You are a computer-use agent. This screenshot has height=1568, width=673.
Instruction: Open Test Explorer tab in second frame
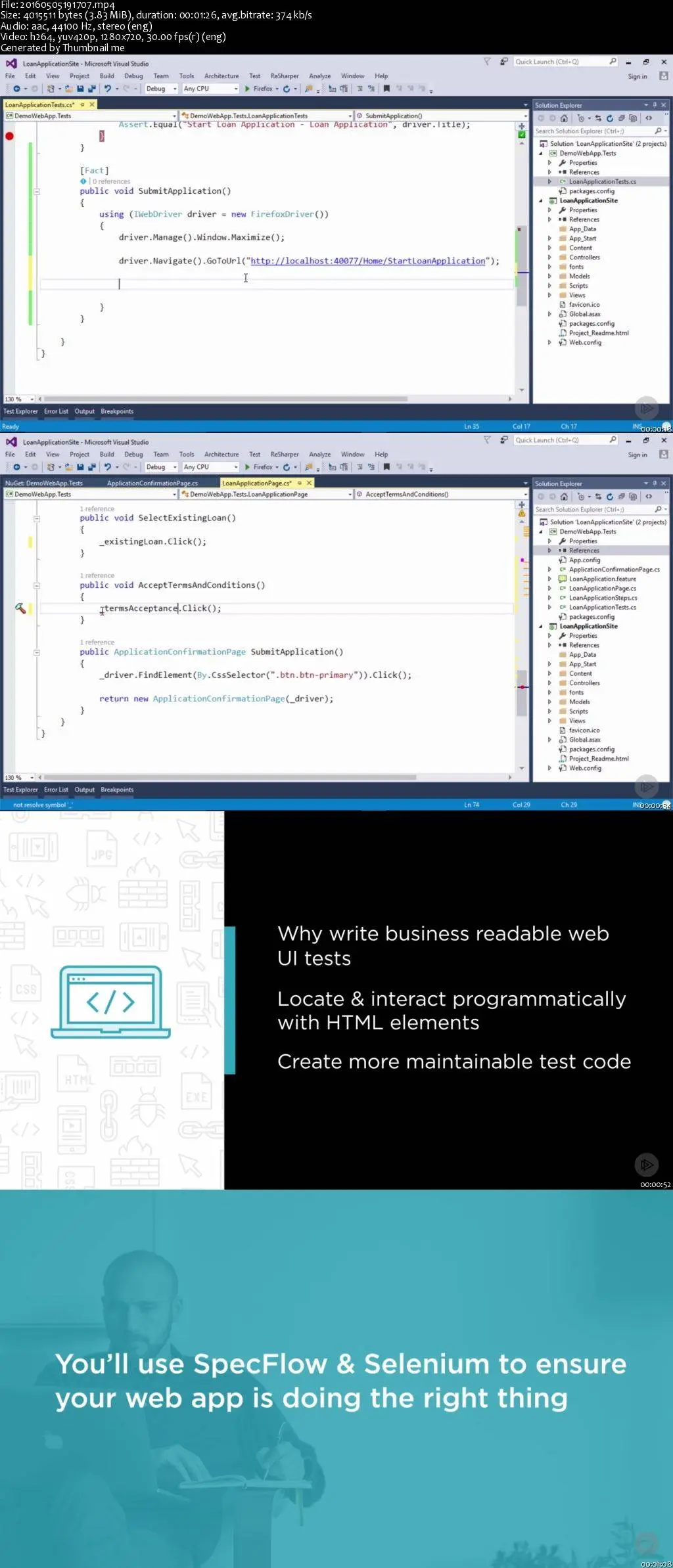point(20,790)
